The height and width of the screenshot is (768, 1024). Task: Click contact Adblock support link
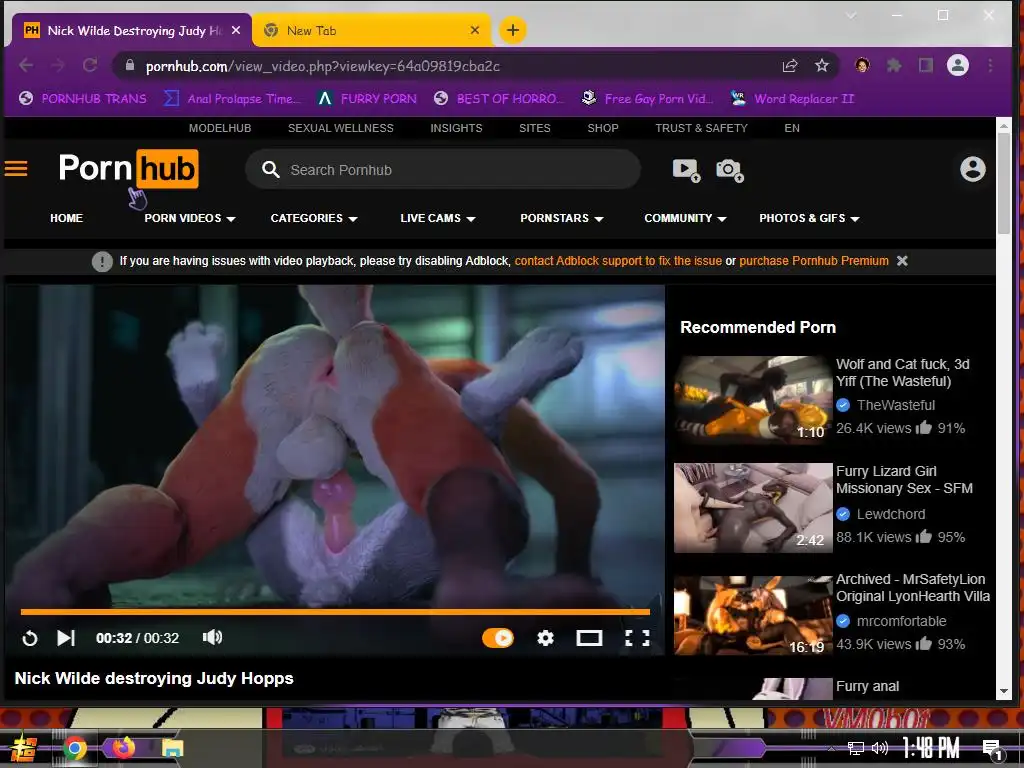(x=618, y=261)
